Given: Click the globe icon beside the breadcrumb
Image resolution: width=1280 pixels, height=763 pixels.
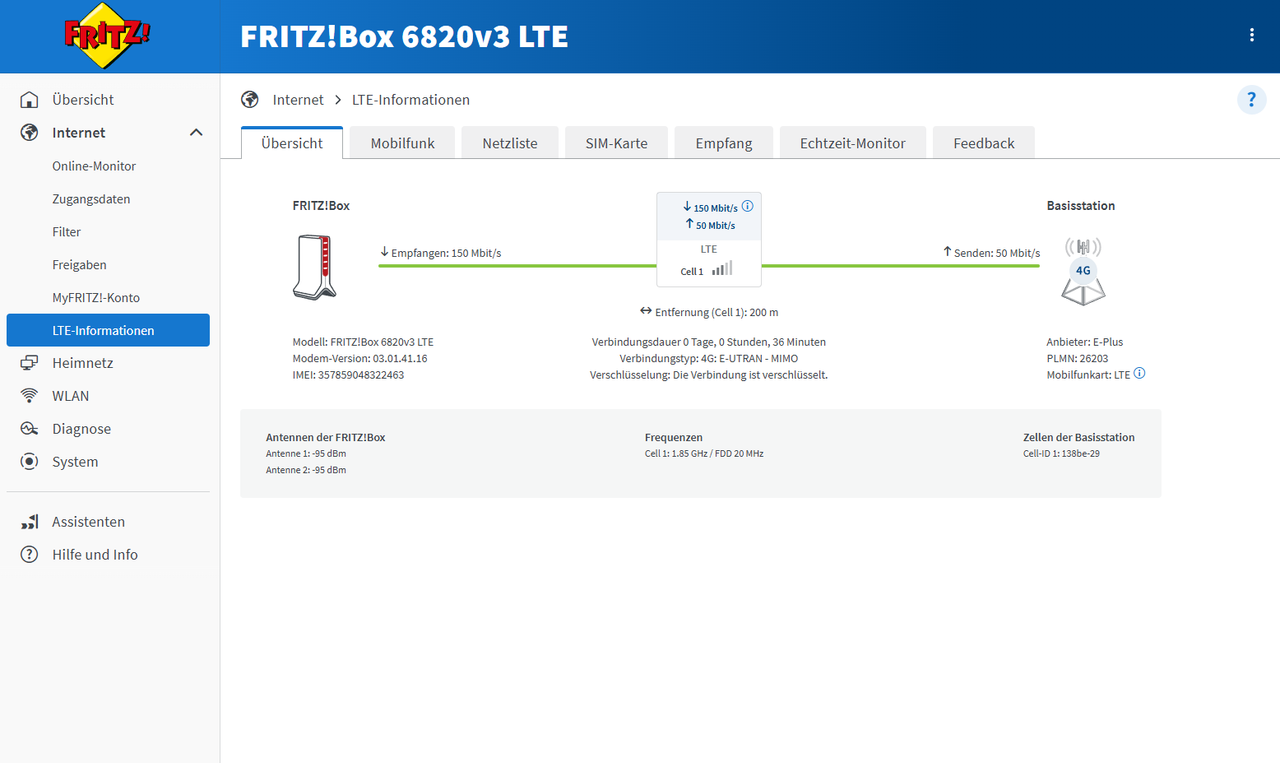Looking at the screenshot, I should [x=249, y=98].
